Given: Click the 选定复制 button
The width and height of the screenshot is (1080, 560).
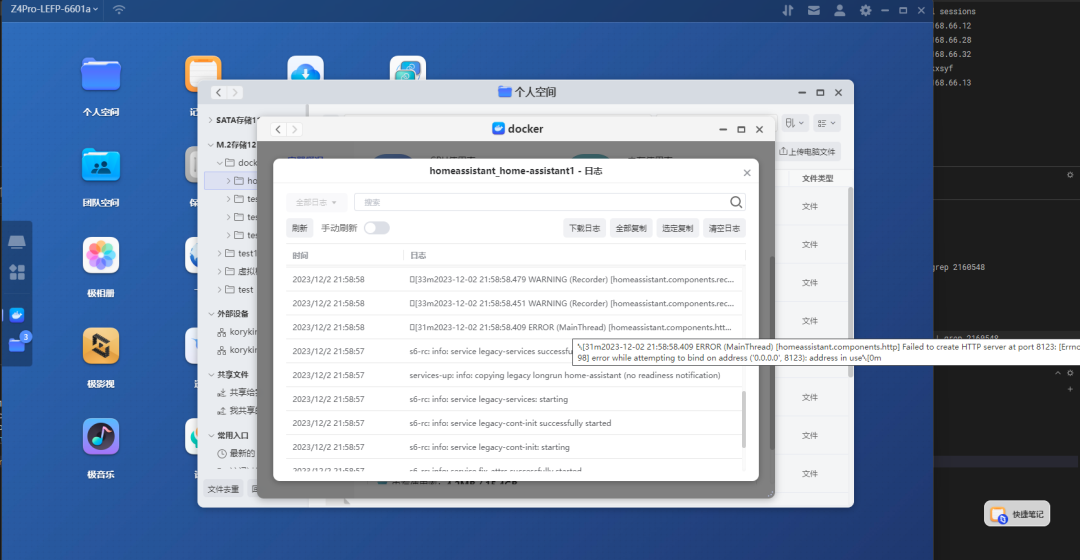Looking at the screenshot, I should (678, 228).
